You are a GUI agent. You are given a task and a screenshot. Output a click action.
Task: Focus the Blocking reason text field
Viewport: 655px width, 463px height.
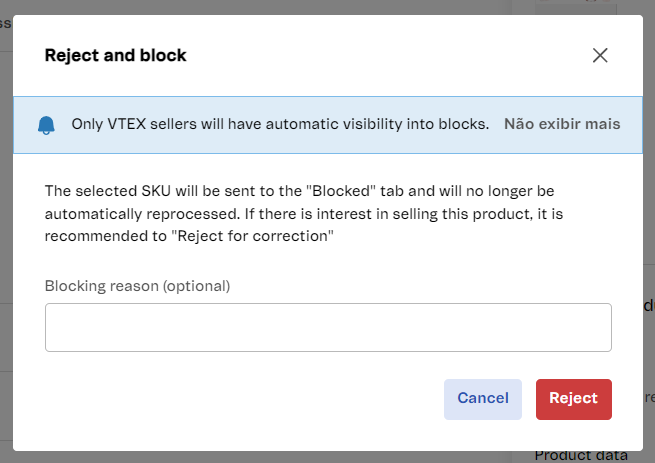[x=328, y=328]
